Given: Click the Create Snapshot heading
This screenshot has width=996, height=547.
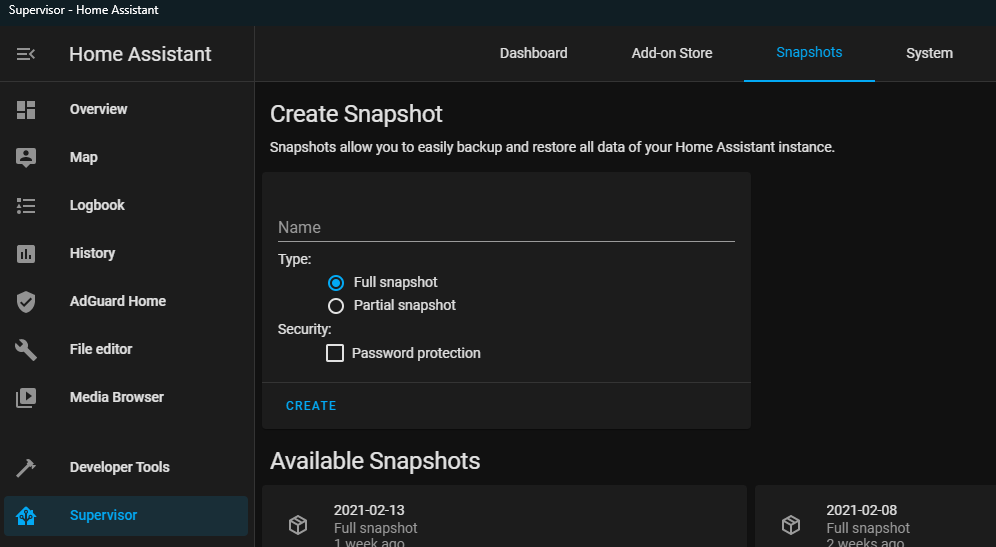Looking at the screenshot, I should point(356,114).
